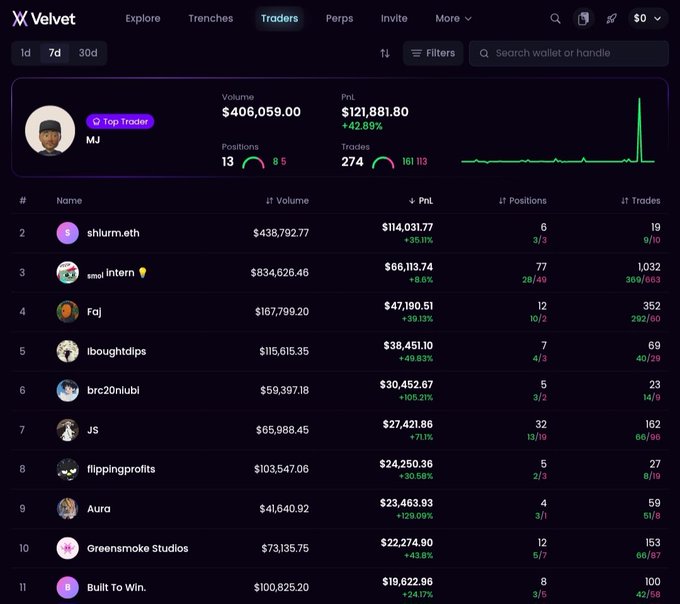
Task: Click the PnL sparkline chart
Action: 558,131
